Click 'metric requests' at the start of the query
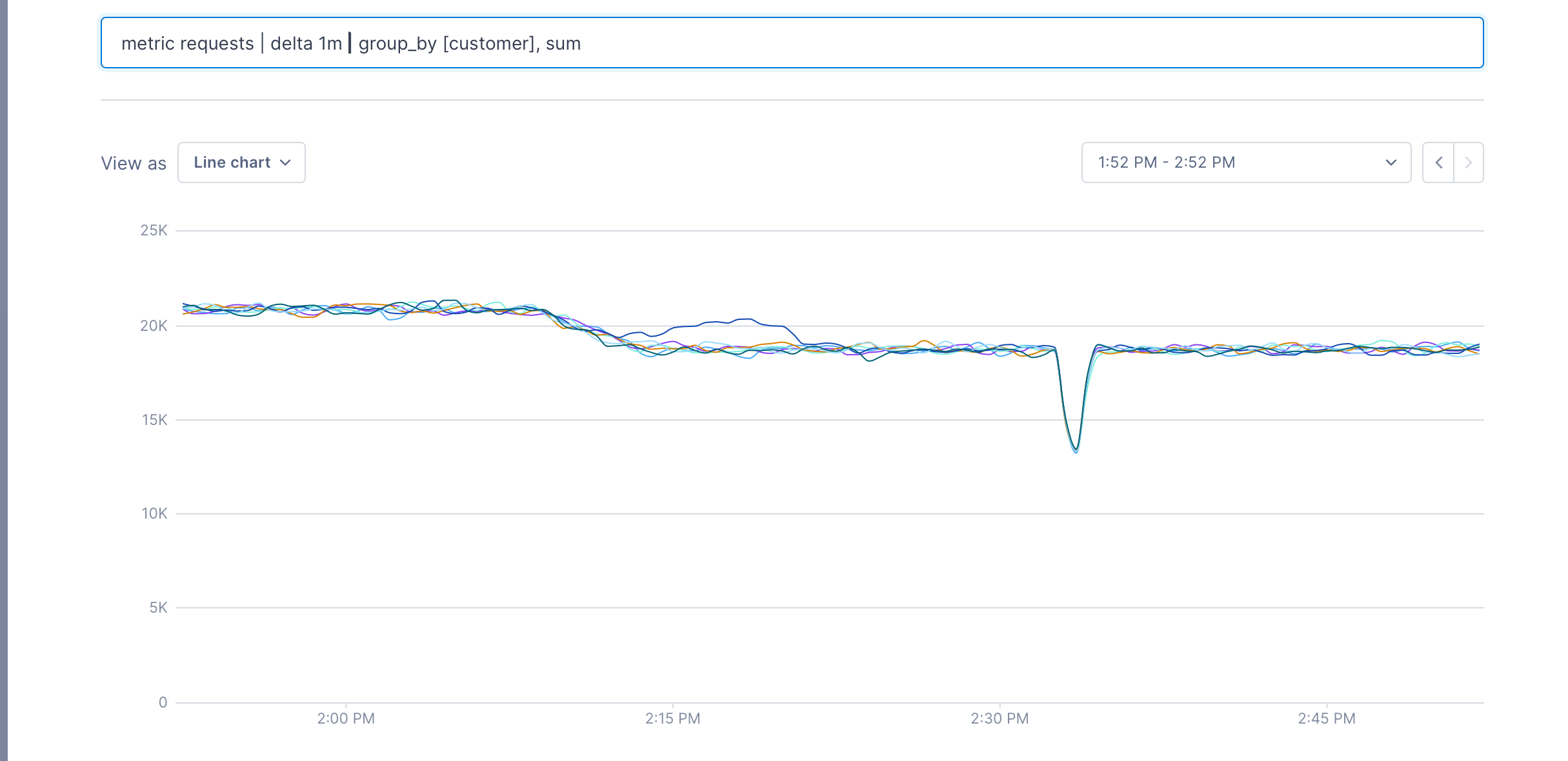The image size is (1568, 761). tap(187, 43)
